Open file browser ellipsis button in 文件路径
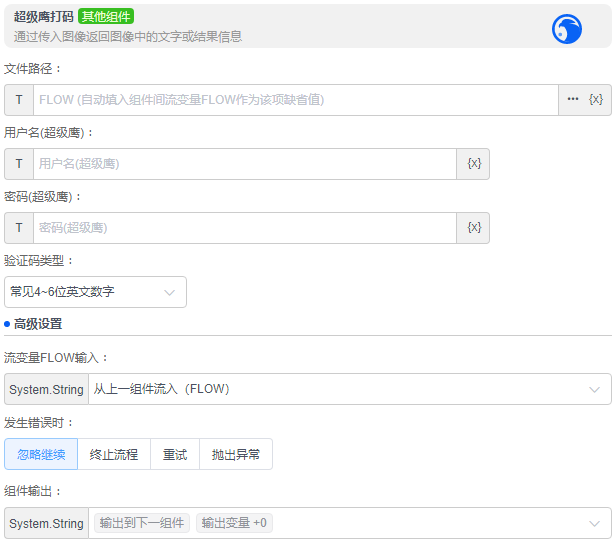Image resolution: width=616 pixels, height=542 pixels. (573, 99)
